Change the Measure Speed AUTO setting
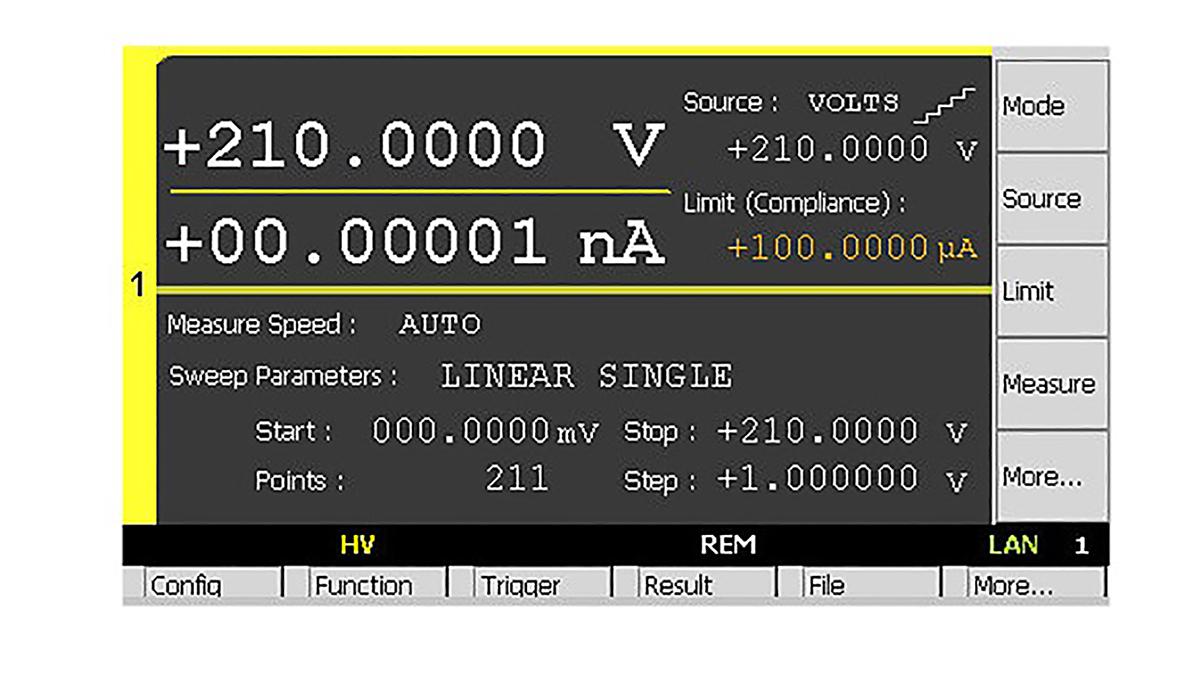This screenshot has width=1200, height=675. 440,325
